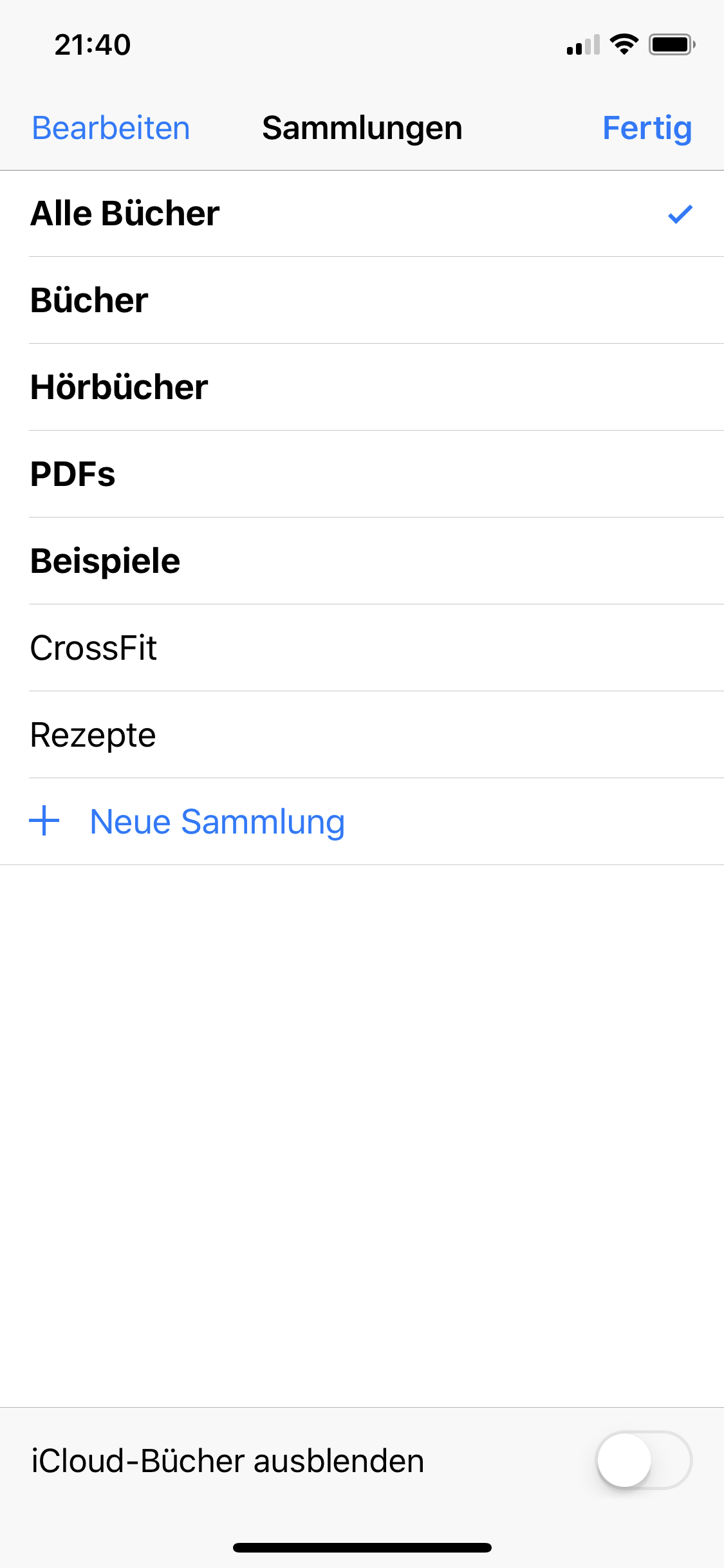Choose the CrossFit collection

click(94, 648)
